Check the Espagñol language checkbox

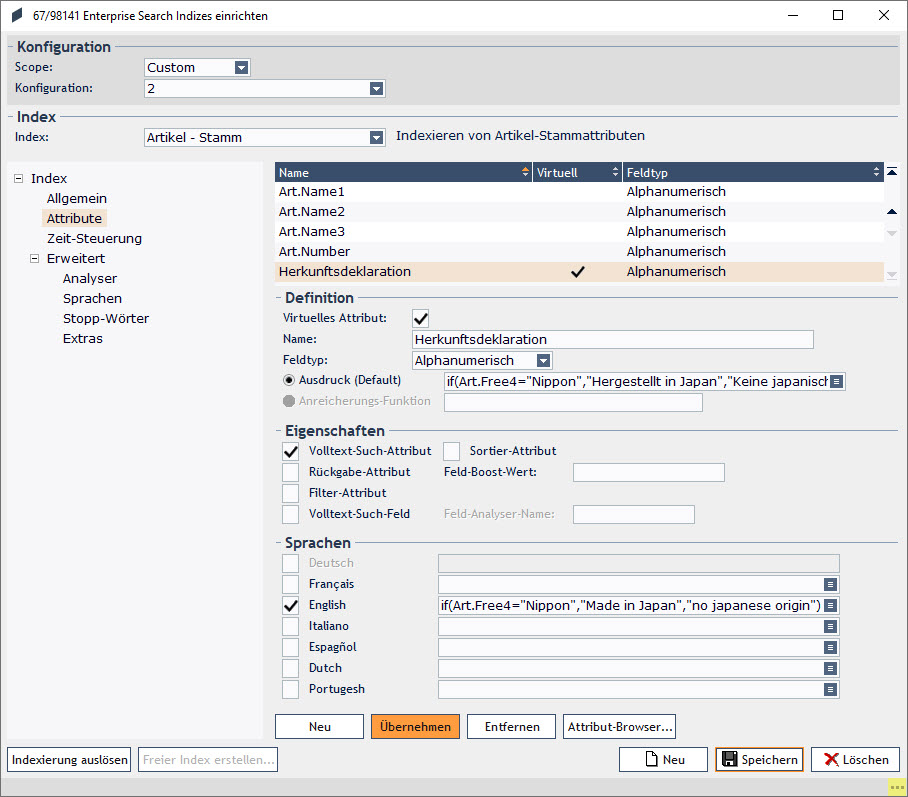[291, 647]
